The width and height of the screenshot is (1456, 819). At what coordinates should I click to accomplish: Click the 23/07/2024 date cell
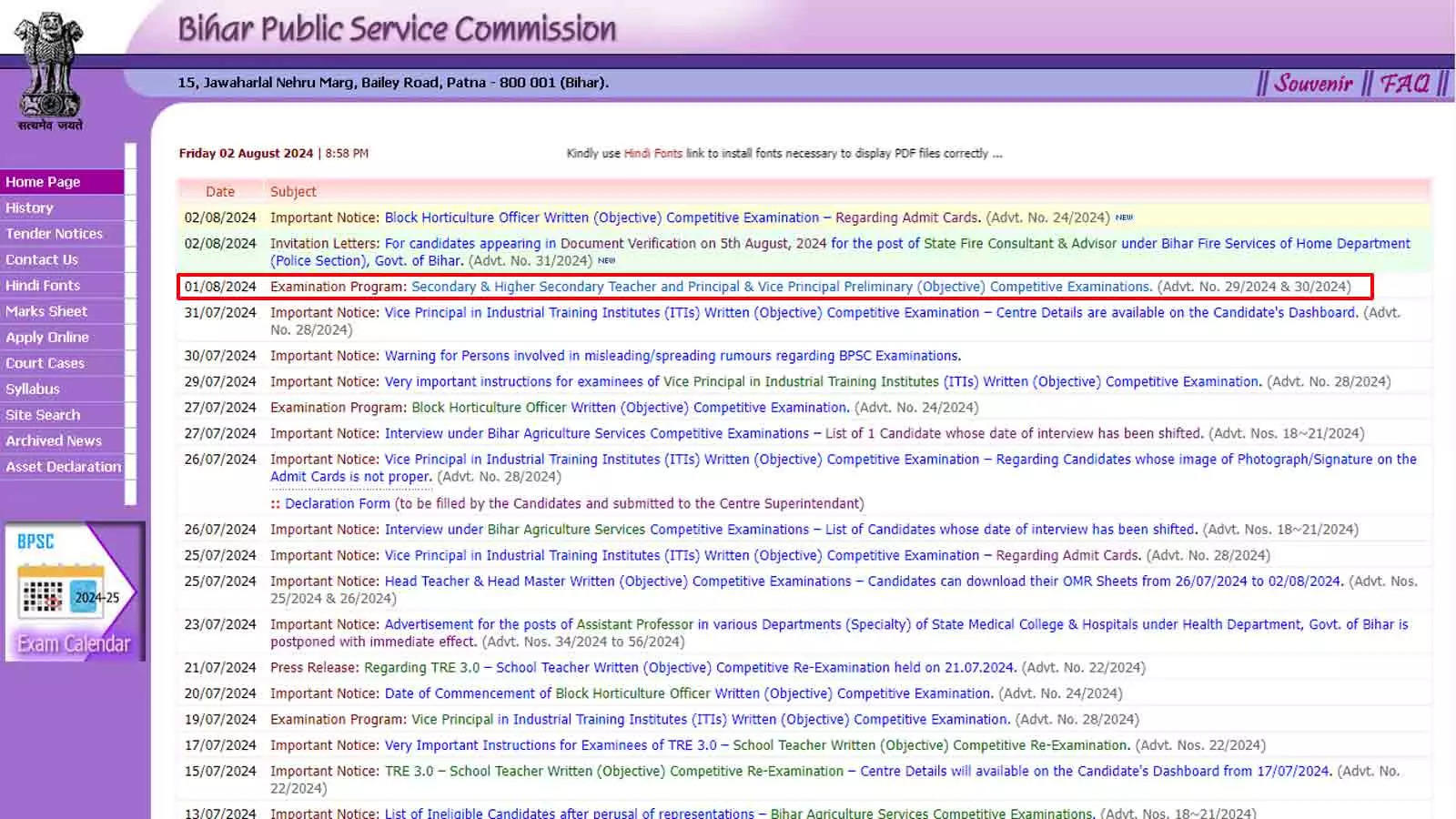coord(220,624)
